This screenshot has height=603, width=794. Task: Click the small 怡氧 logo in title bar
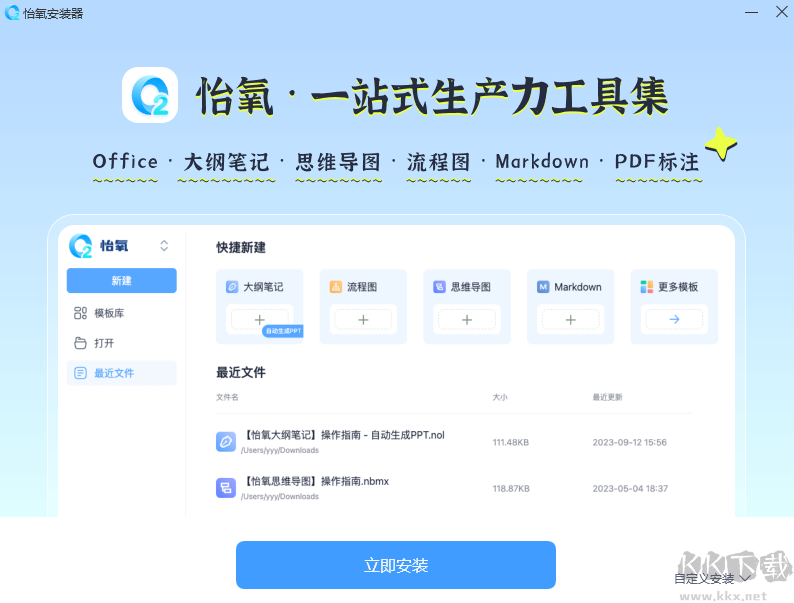pos(12,13)
